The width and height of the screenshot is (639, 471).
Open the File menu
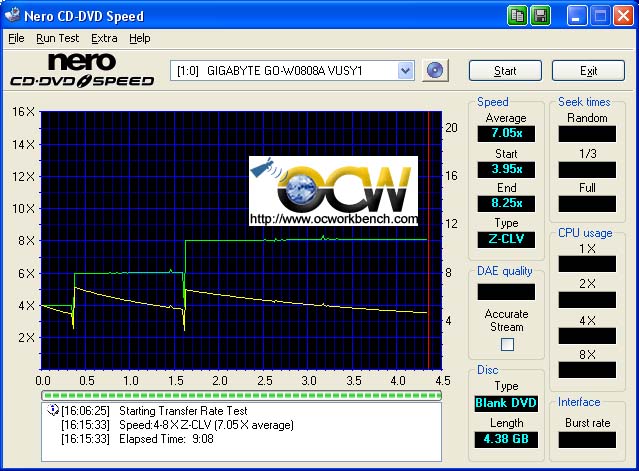click(x=16, y=38)
